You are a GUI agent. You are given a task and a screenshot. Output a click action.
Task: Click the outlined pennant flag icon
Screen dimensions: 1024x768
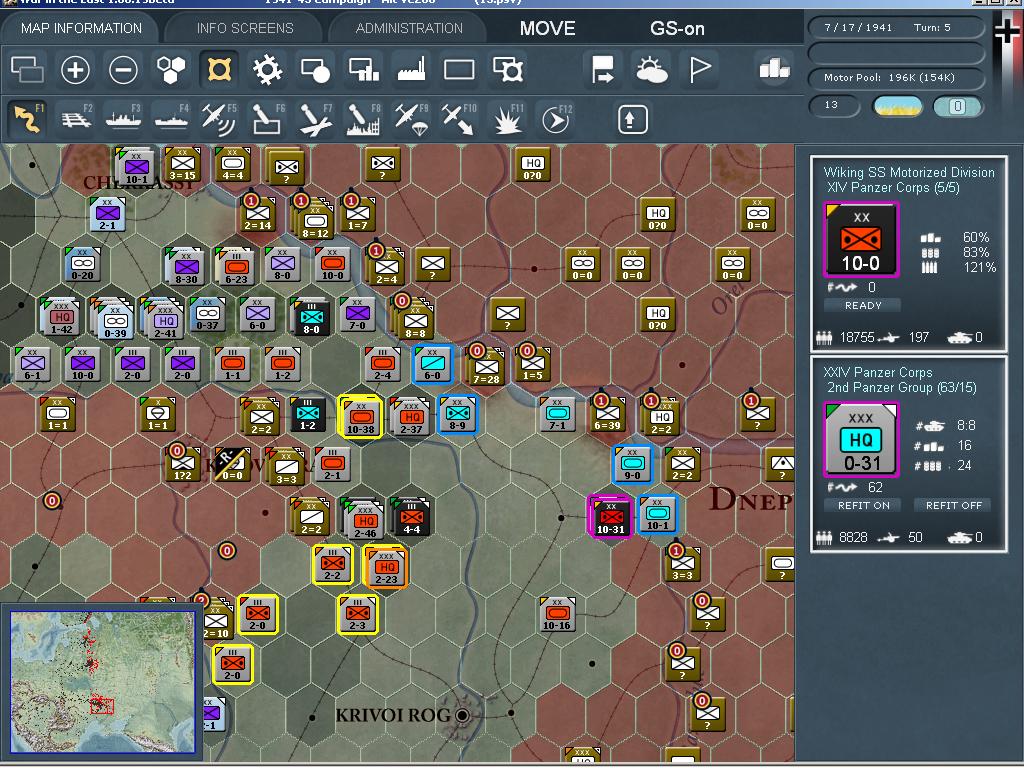[x=699, y=69]
